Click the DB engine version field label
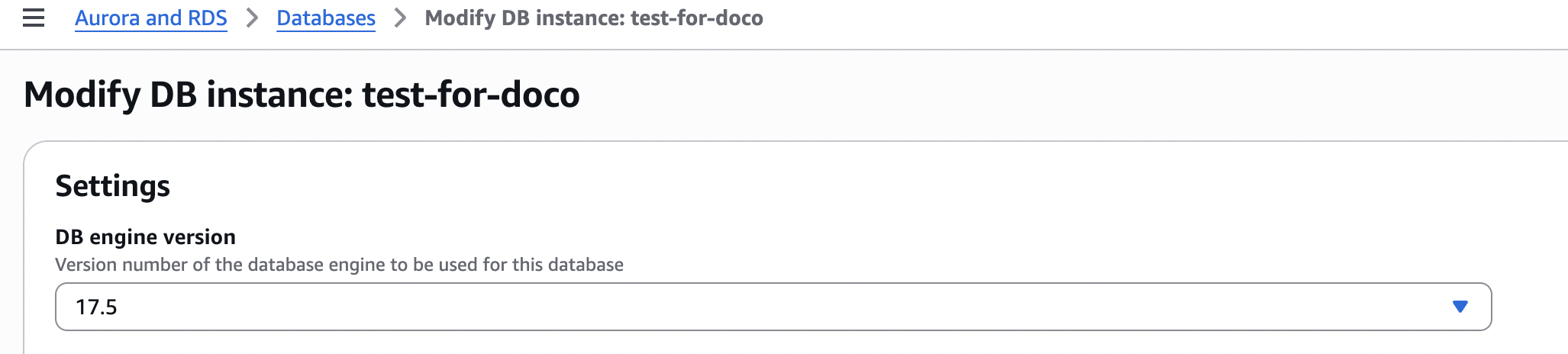 click(x=145, y=237)
